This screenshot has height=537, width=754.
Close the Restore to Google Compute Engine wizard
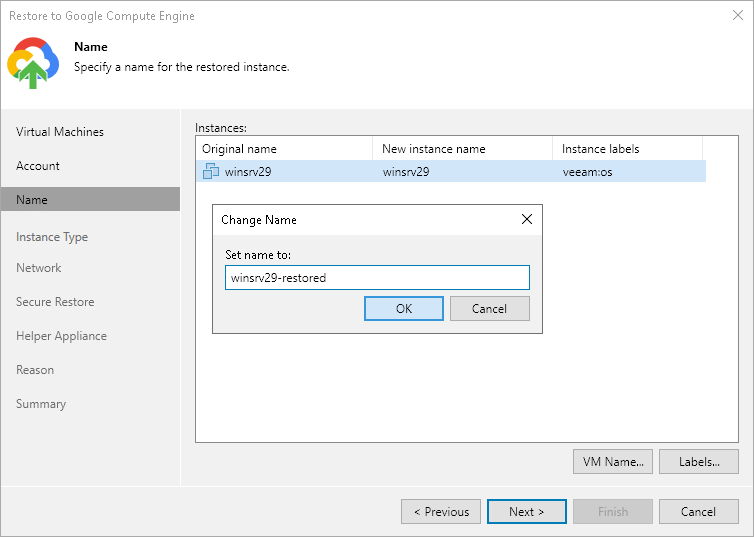tap(738, 15)
